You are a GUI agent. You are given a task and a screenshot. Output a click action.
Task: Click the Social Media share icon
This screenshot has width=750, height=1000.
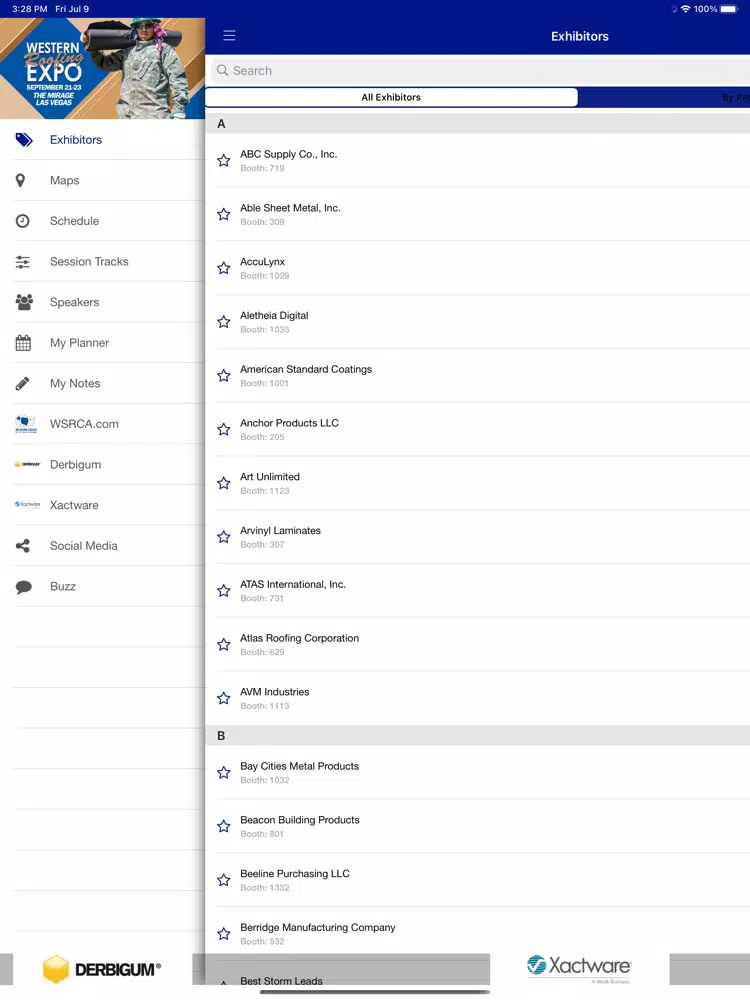point(22,546)
